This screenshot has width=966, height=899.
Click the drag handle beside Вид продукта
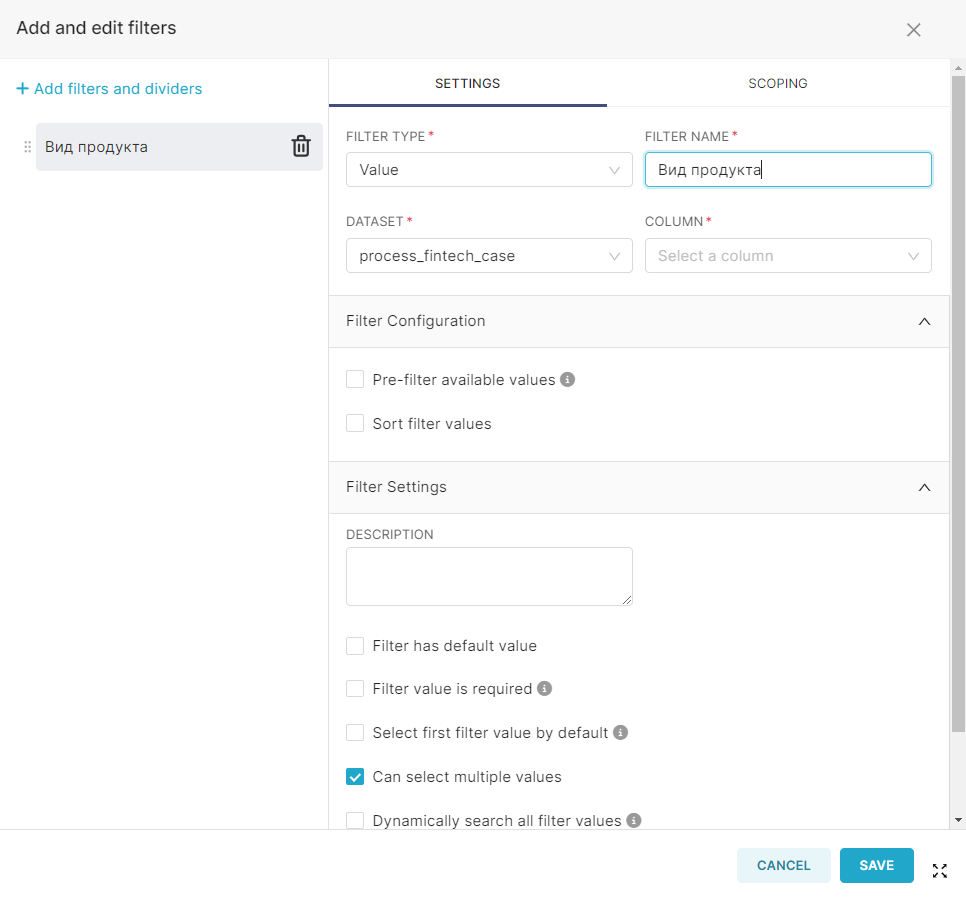[27, 147]
